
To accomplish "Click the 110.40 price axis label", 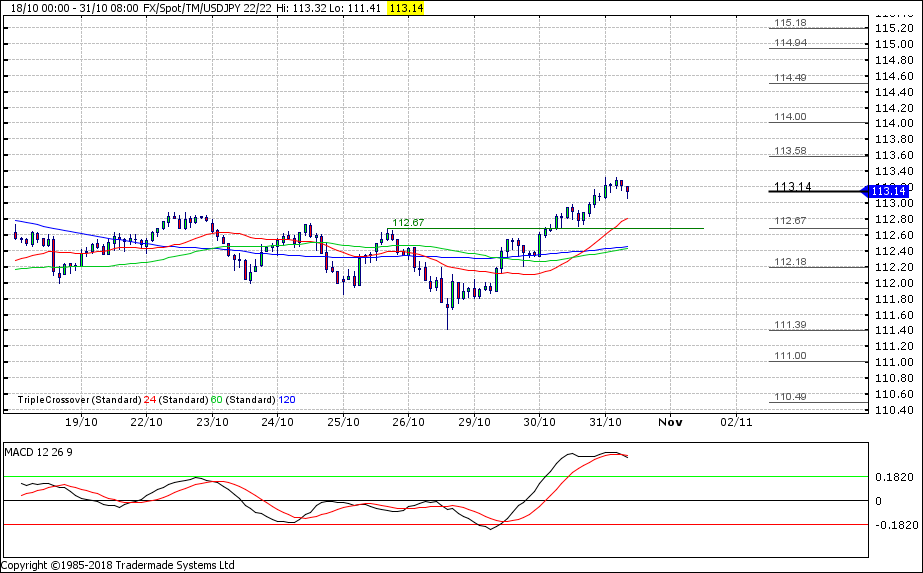I will pos(894,410).
